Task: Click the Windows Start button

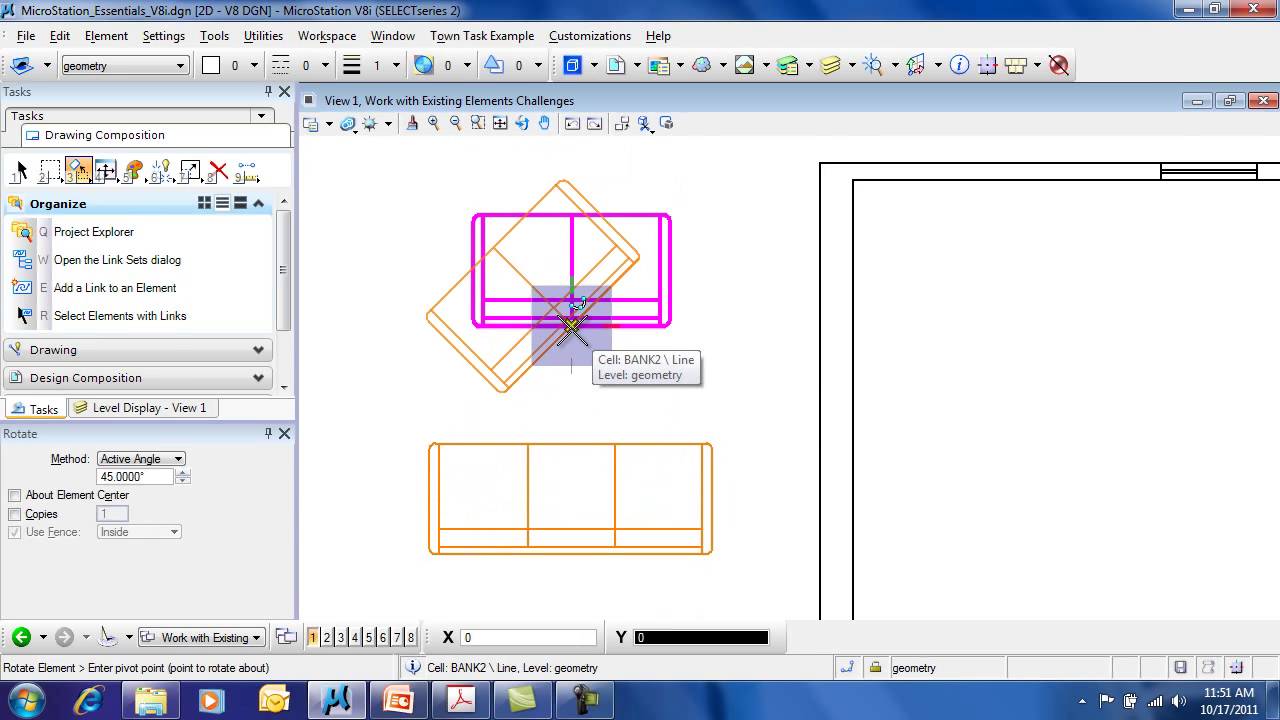Action: point(25,700)
